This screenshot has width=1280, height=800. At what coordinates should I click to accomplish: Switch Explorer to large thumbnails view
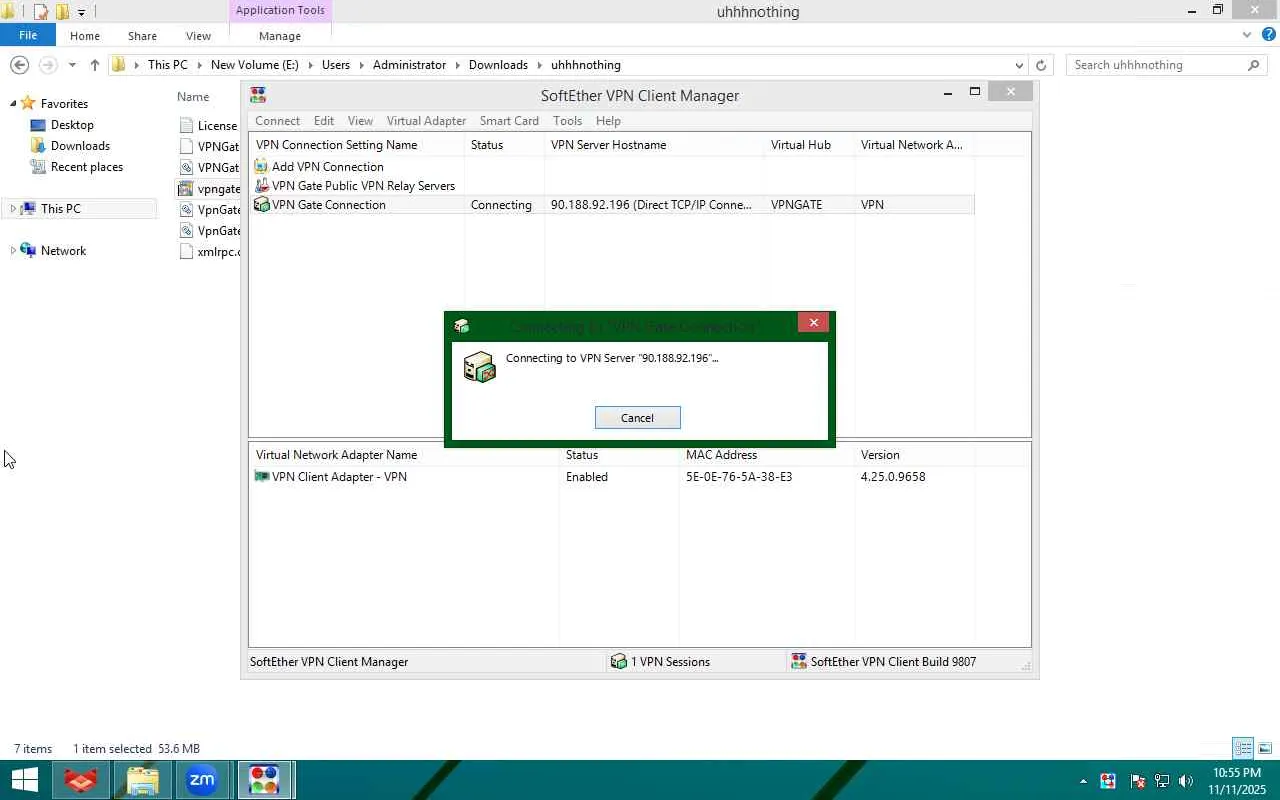[x=1265, y=748]
